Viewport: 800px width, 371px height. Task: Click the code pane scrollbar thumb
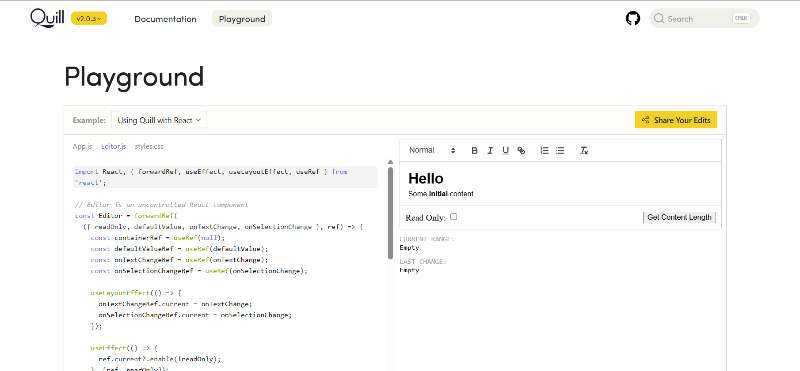point(390,213)
